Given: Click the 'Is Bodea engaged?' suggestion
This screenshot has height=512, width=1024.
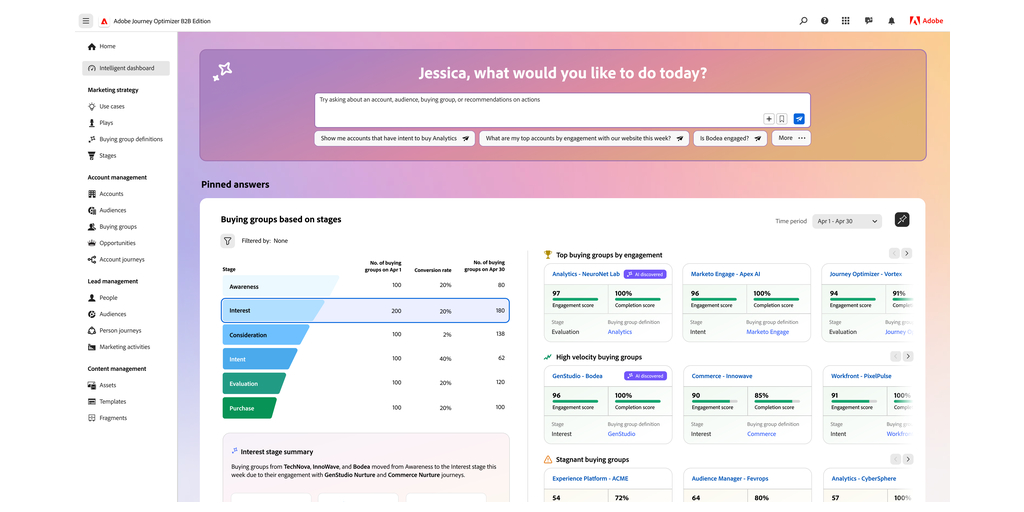Looking at the screenshot, I should 730,139.
